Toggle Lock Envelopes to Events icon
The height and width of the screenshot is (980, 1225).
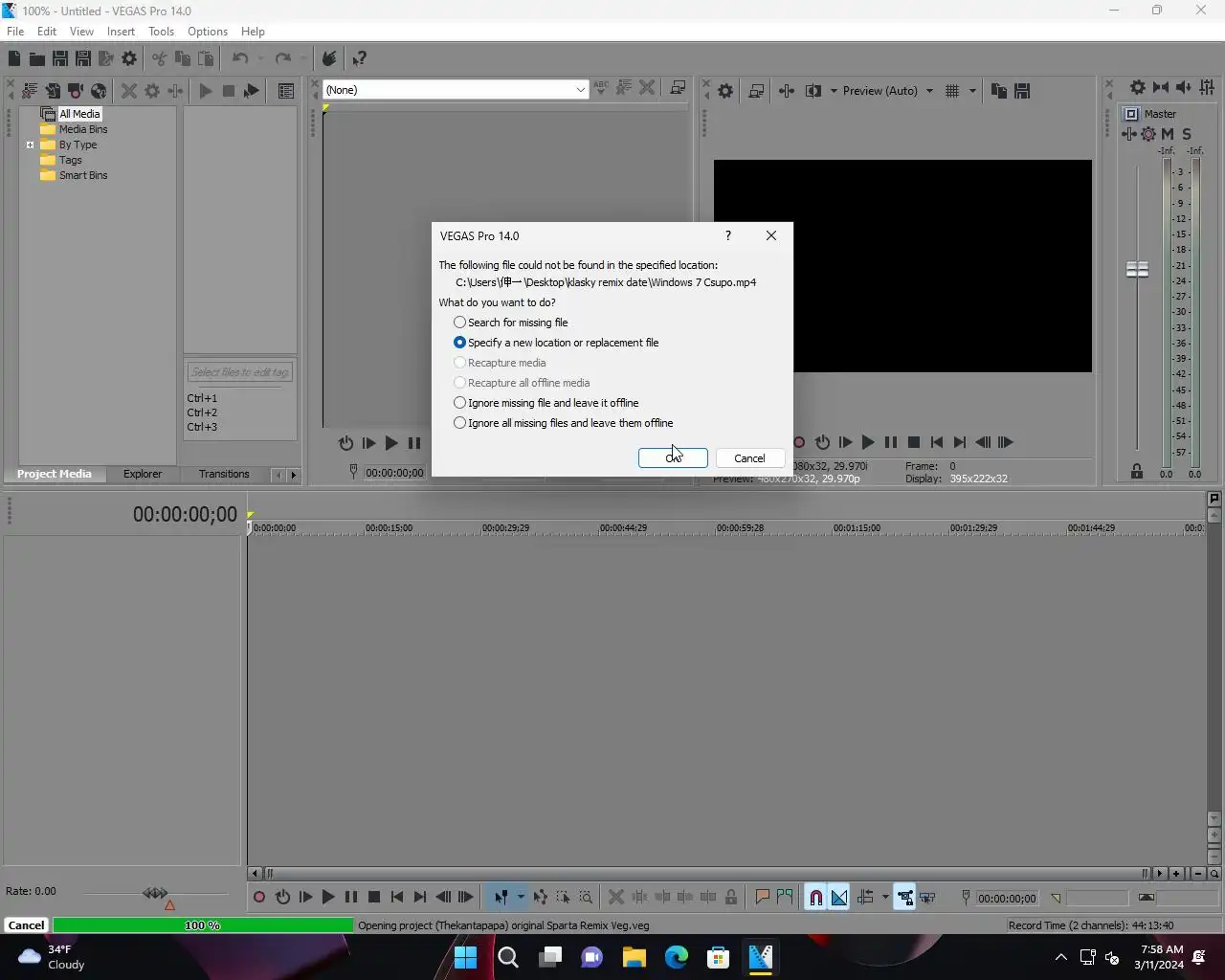pos(904,898)
